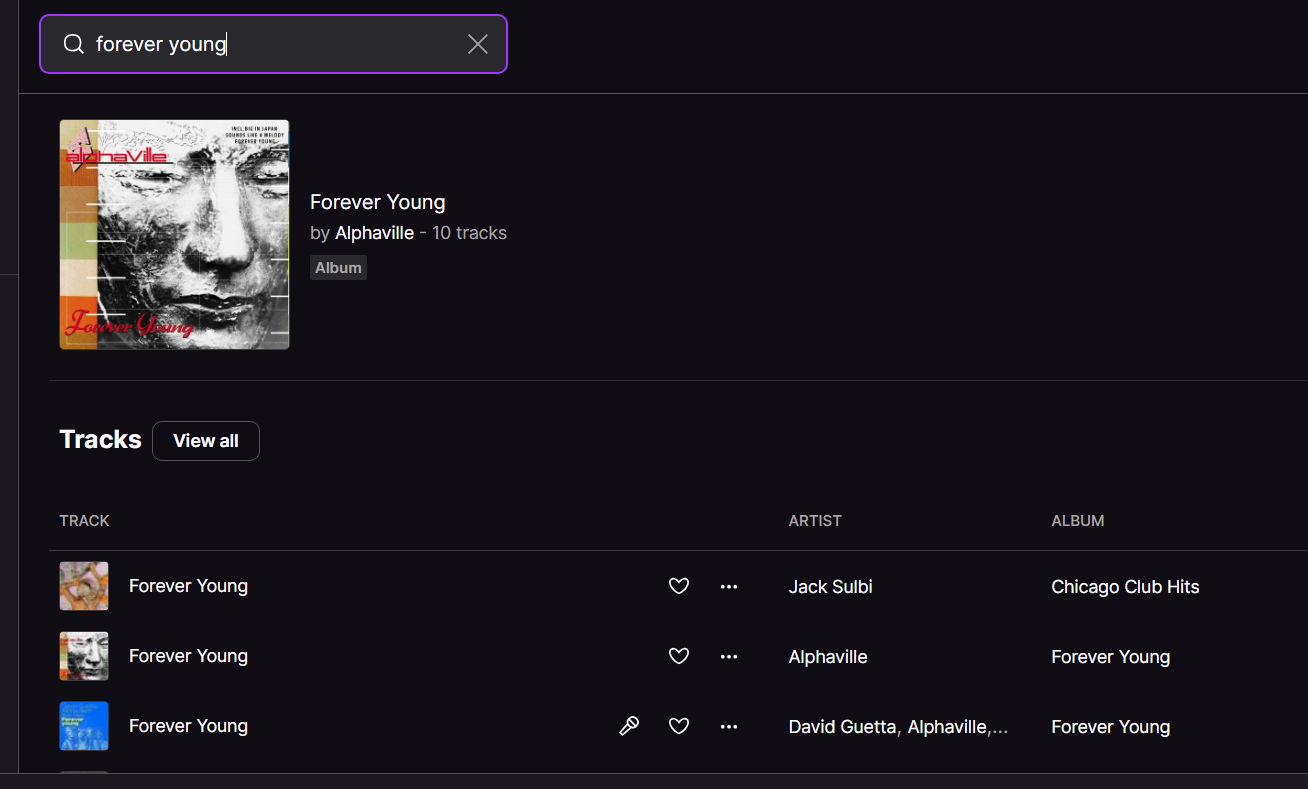Open more options for Alphaville track
The height and width of the screenshot is (789, 1308).
click(729, 656)
